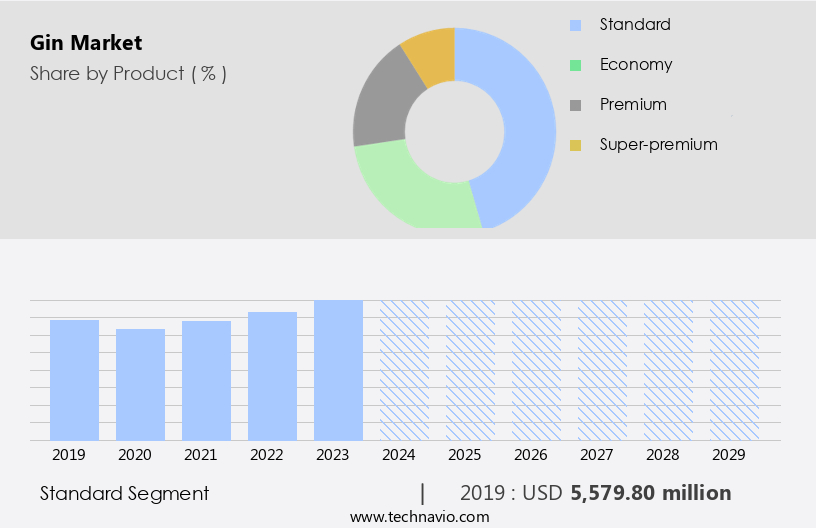Select the Economy legend label
Viewport: 816px width, 528px height.
(636, 64)
